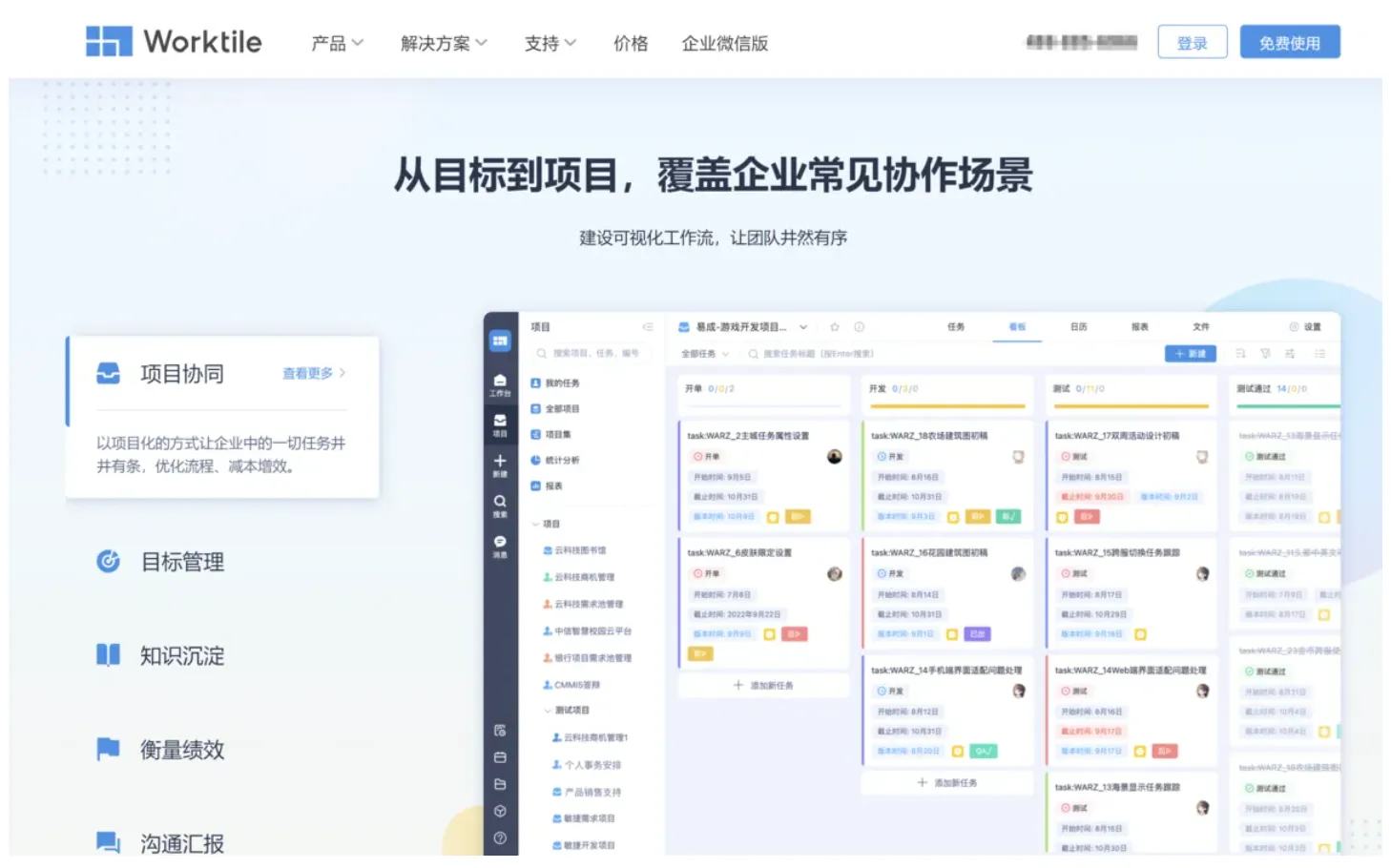Viewport: 1391px width, 868px height.
Task: Open the 全部任务 filter dropdown
Action: click(704, 354)
